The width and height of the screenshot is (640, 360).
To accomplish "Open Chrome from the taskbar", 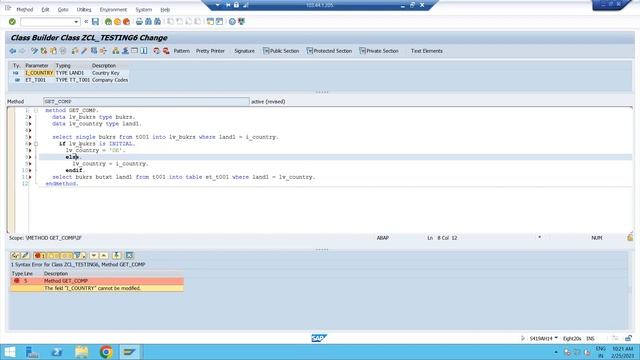I will click(x=106, y=352).
